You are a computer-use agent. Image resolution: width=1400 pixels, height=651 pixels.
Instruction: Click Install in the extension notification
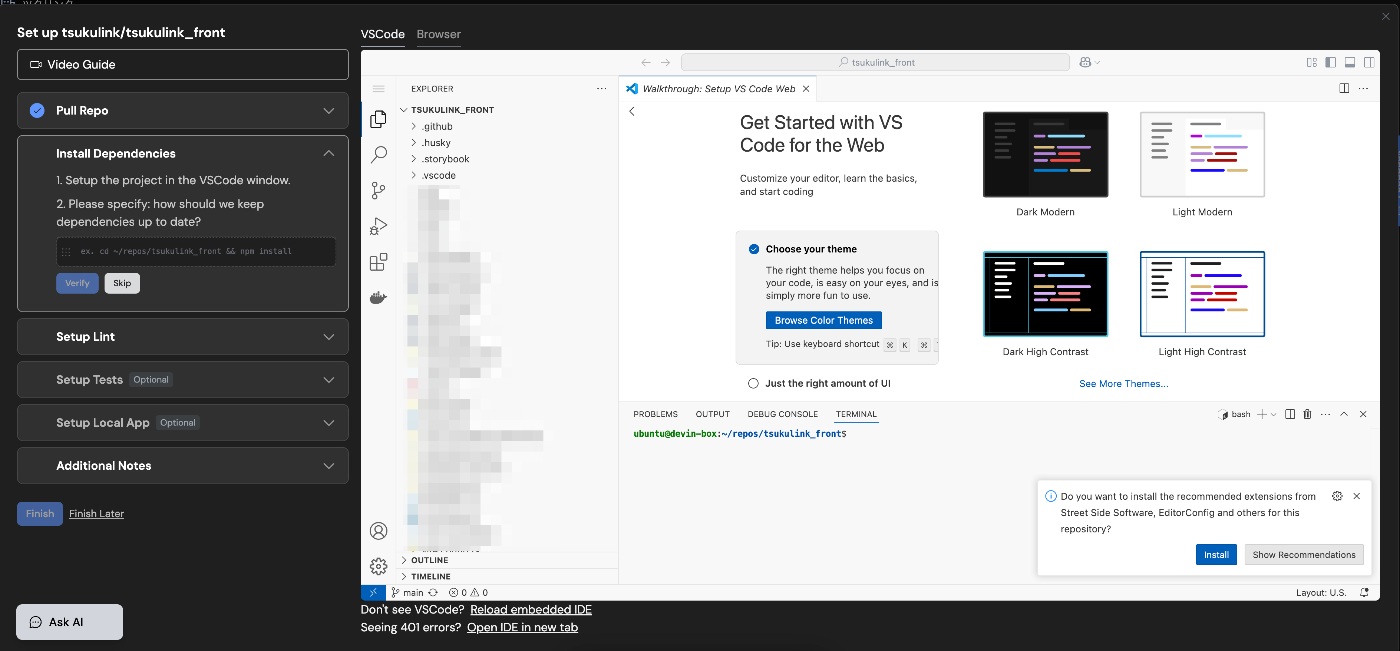[1216, 555]
